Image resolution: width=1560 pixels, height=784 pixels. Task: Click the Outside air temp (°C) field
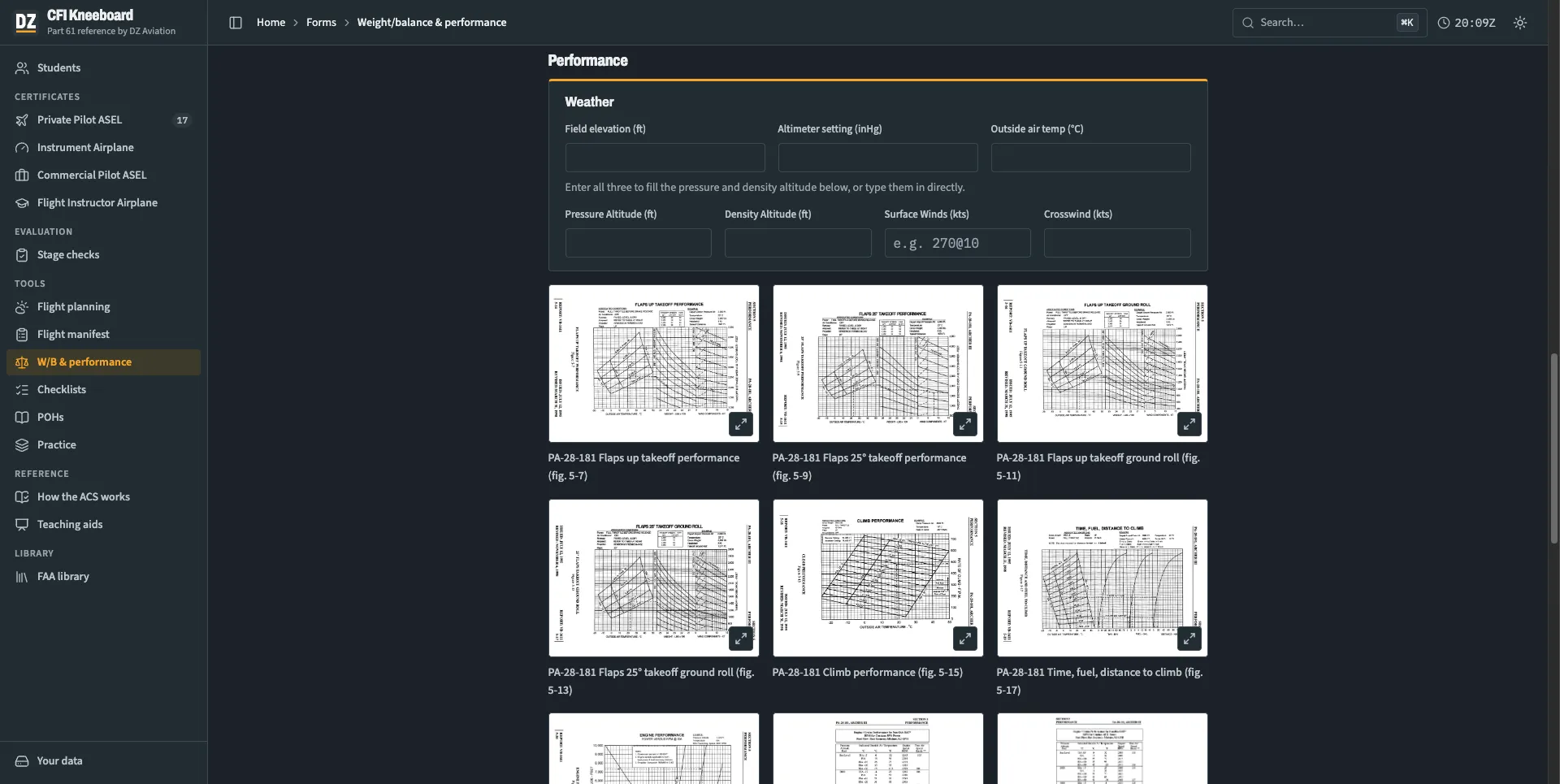click(1090, 158)
